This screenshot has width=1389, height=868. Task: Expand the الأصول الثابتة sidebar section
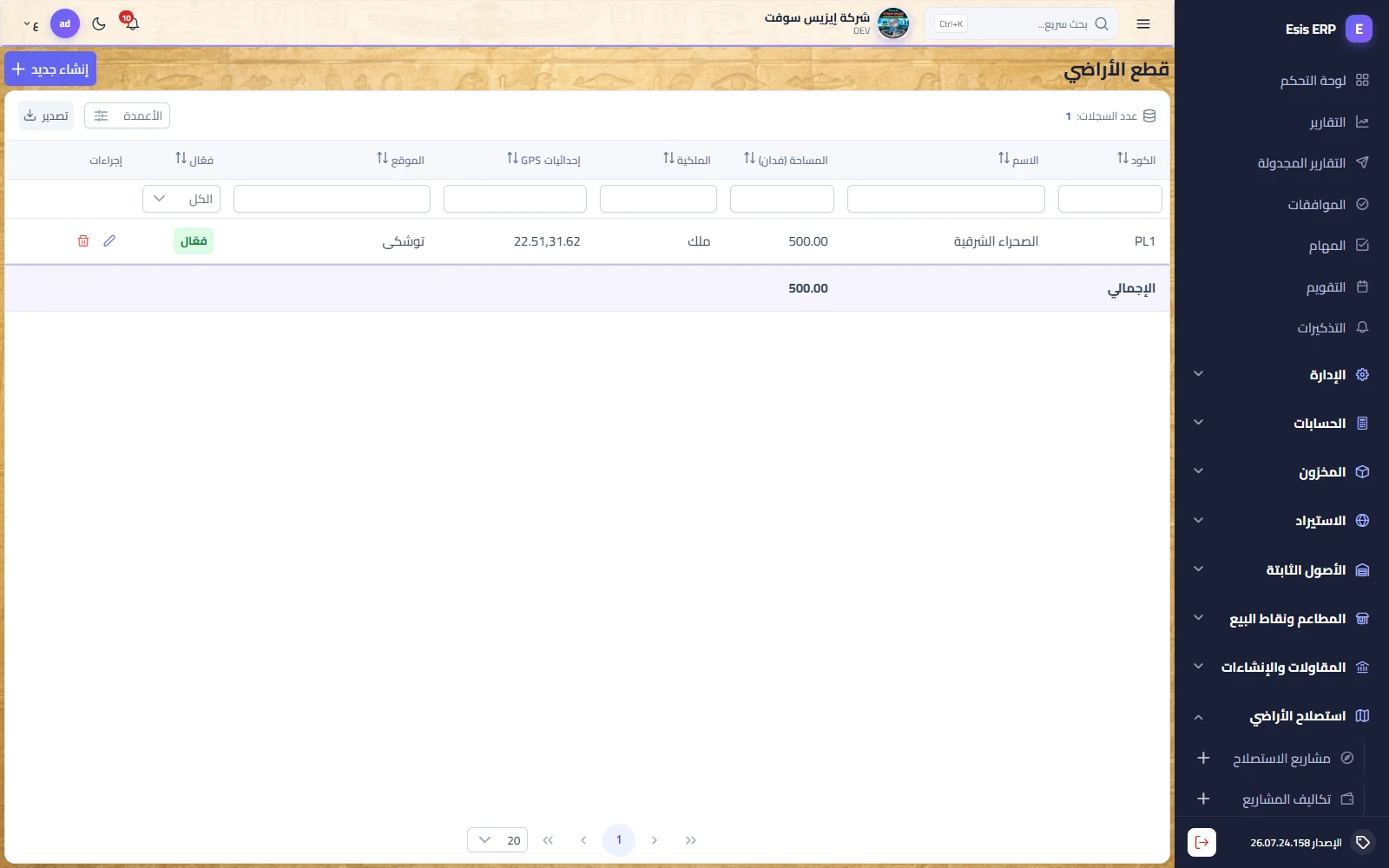(x=1281, y=570)
